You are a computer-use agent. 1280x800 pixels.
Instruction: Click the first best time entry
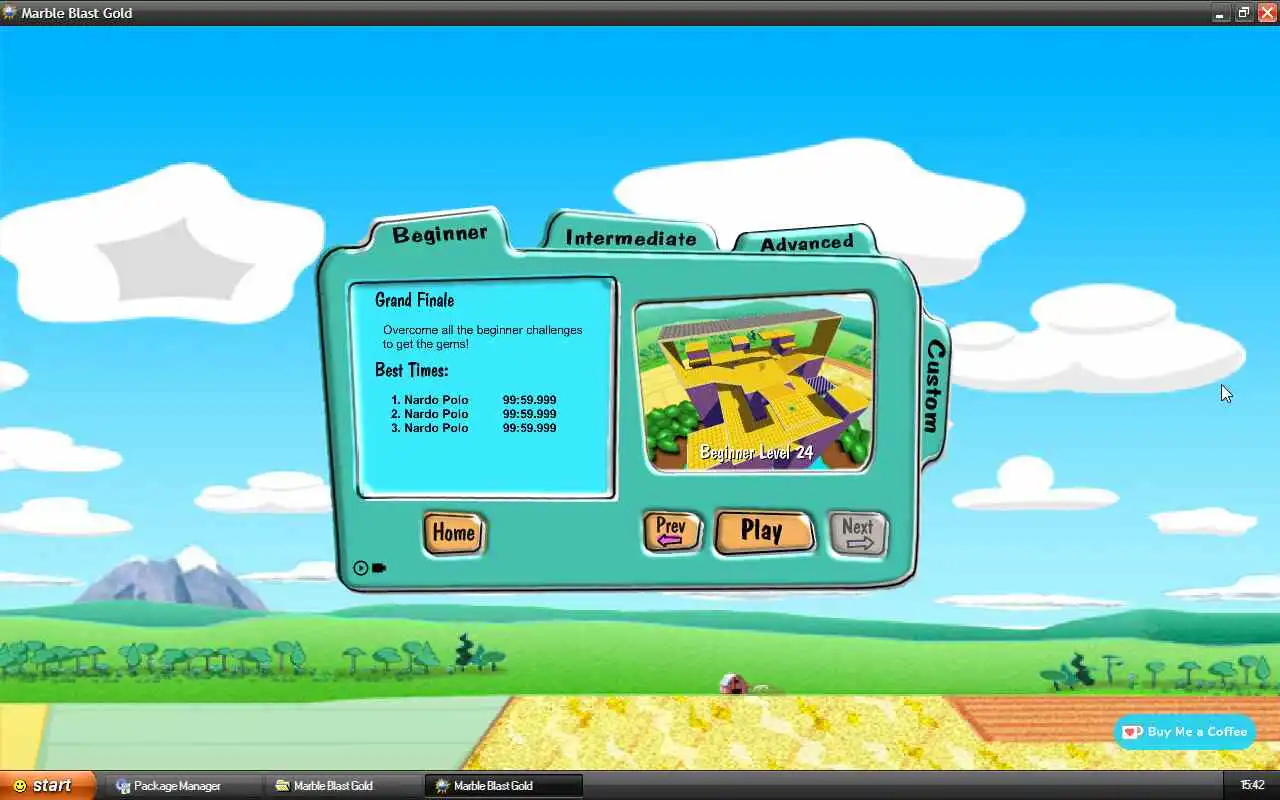click(x=473, y=400)
